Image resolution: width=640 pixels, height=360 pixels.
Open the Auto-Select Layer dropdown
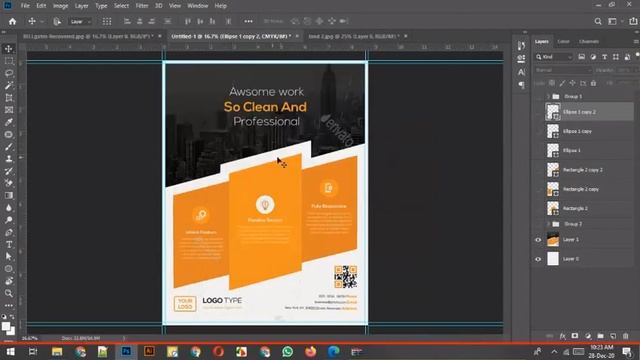pos(80,21)
